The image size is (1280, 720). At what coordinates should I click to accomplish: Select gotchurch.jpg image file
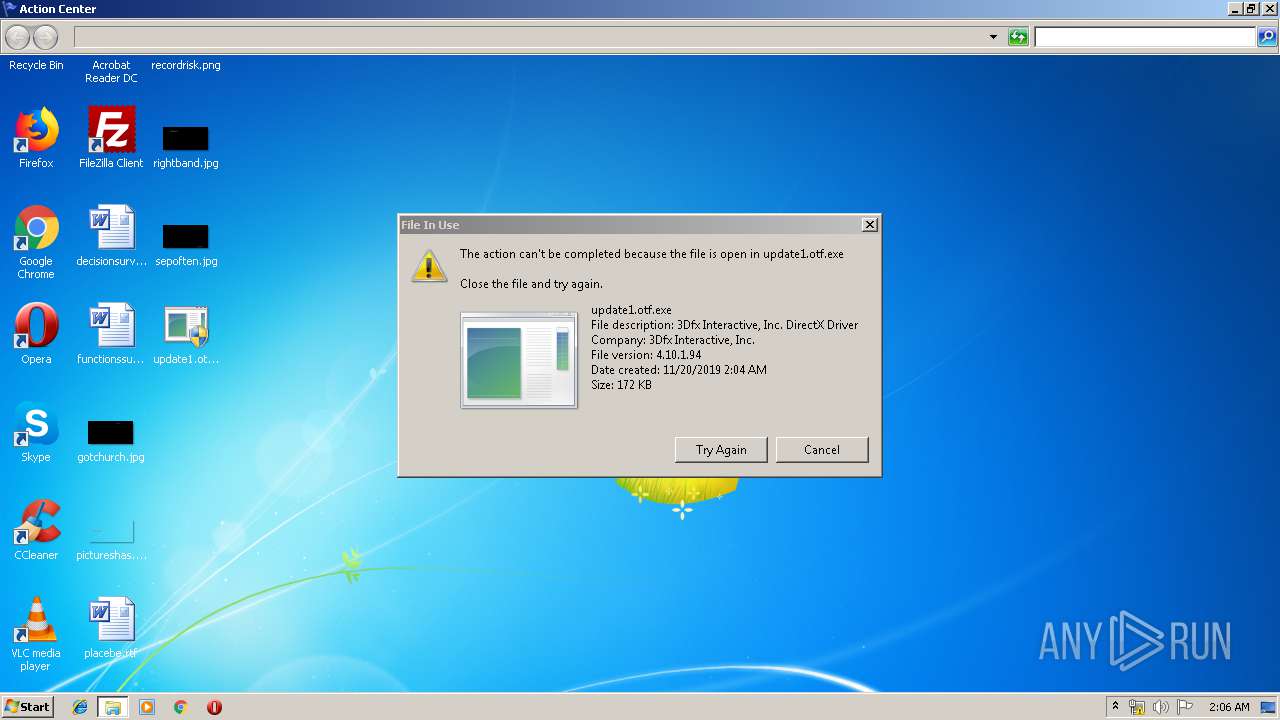point(111,440)
